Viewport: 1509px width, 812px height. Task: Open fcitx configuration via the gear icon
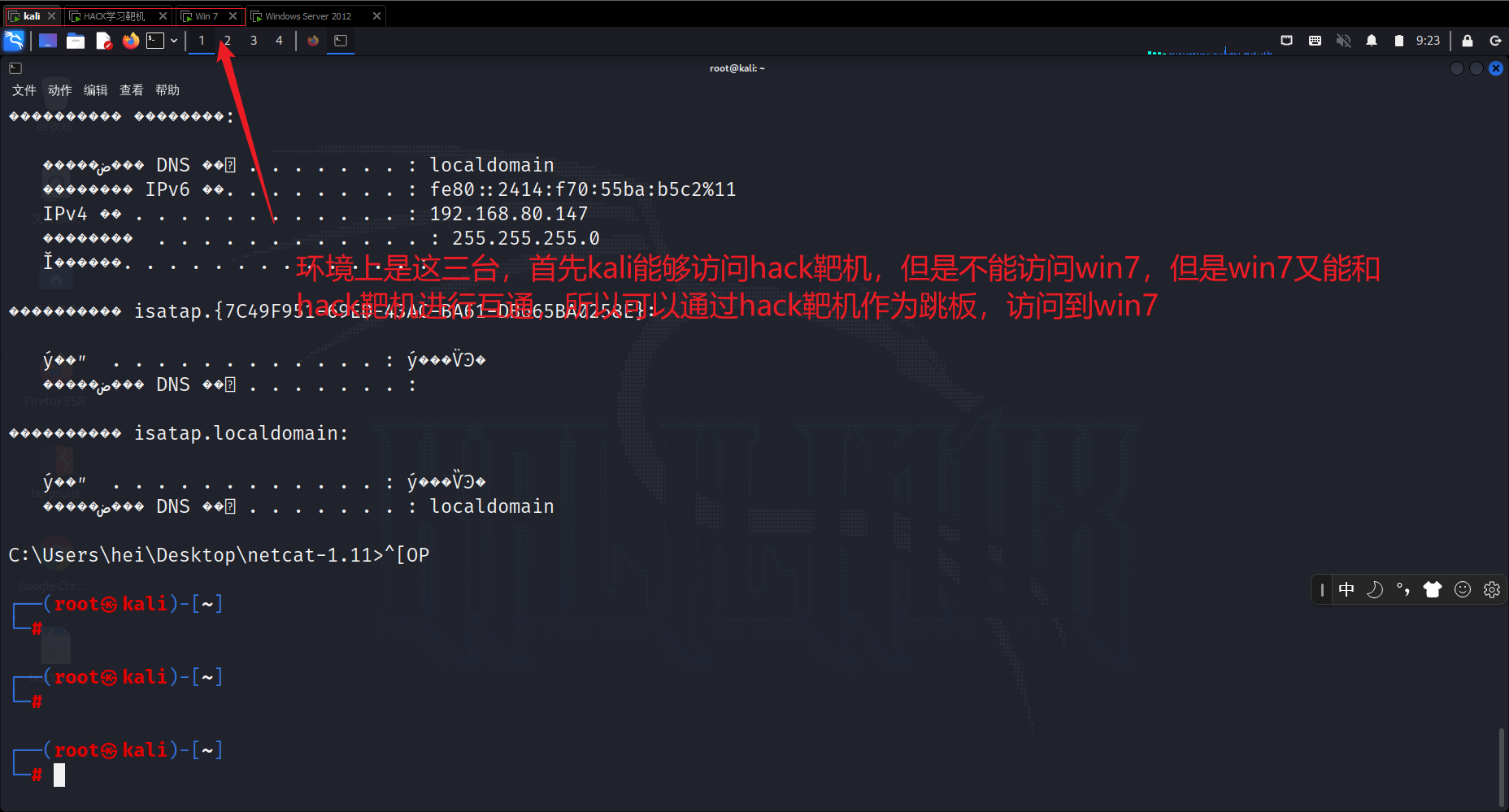tap(1492, 589)
